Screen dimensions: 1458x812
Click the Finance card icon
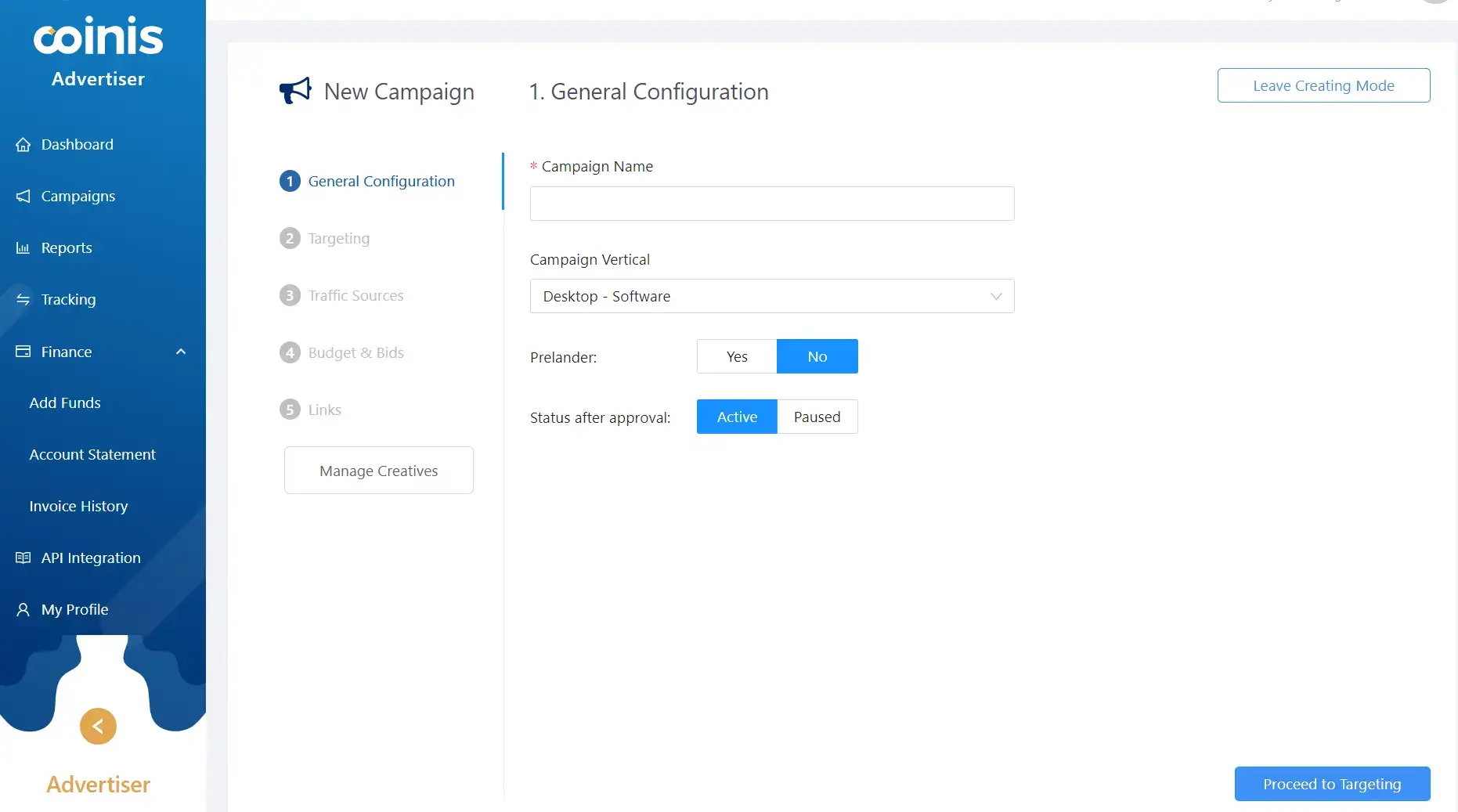(x=23, y=352)
